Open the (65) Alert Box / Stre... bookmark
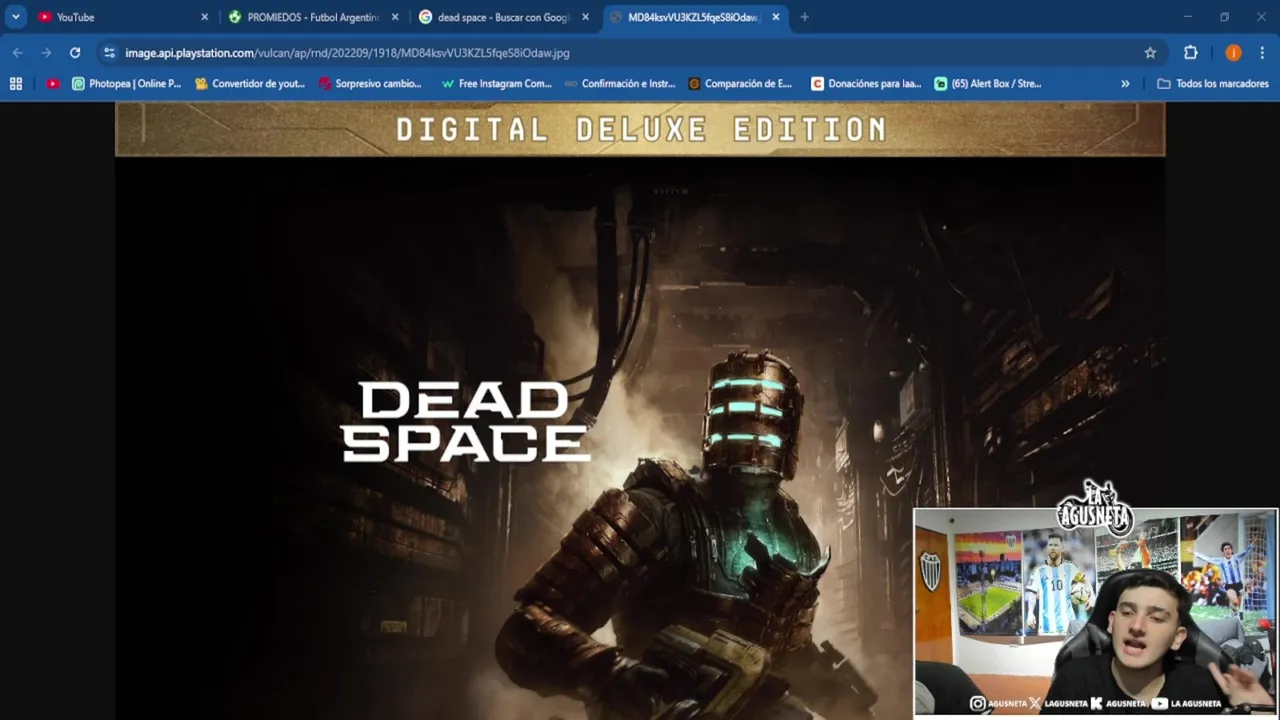1280x720 pixels. [989, 84]
